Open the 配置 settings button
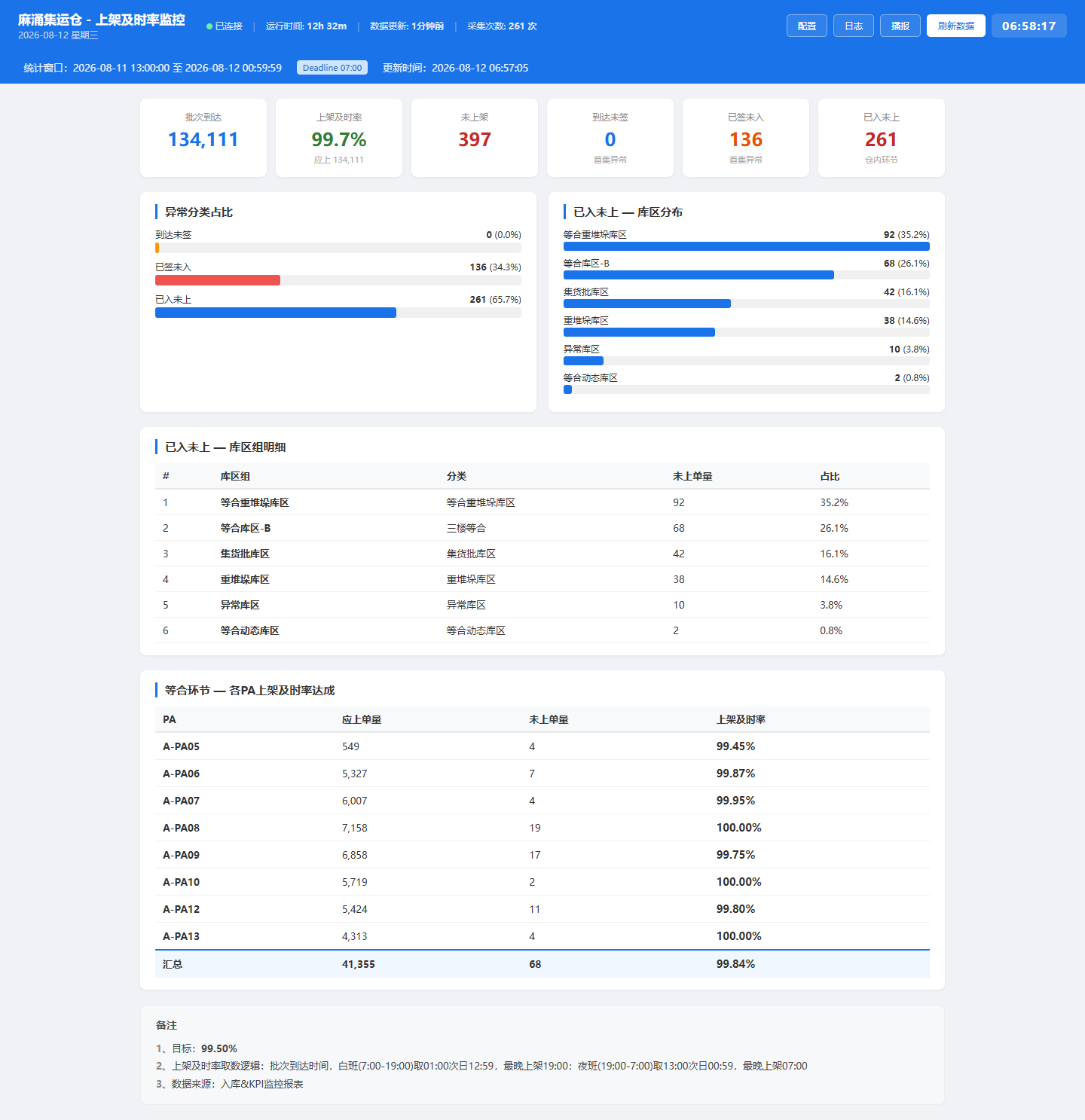 pos(807,26)
